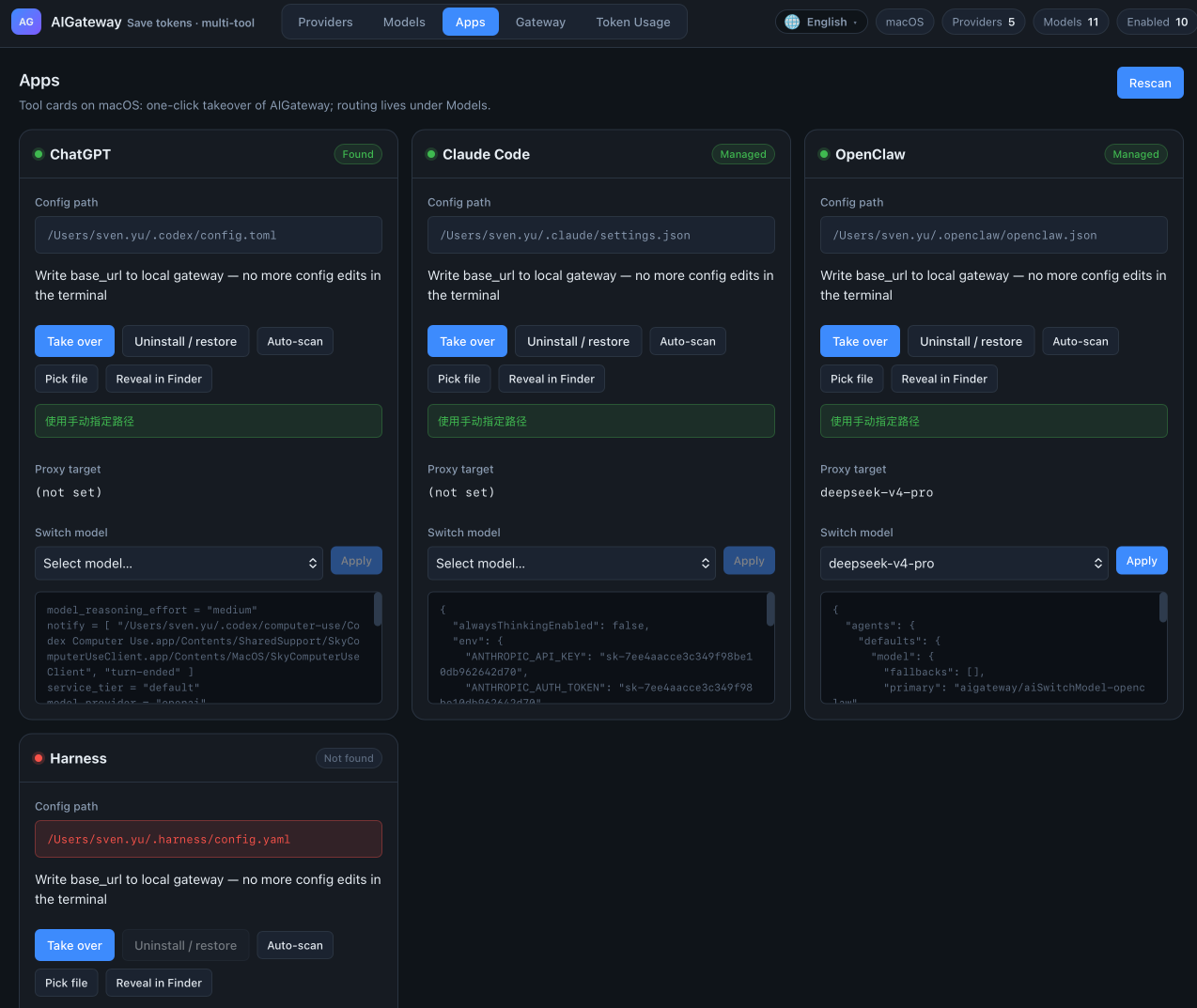Click Take over on Claude Code card

pos(467,341)
